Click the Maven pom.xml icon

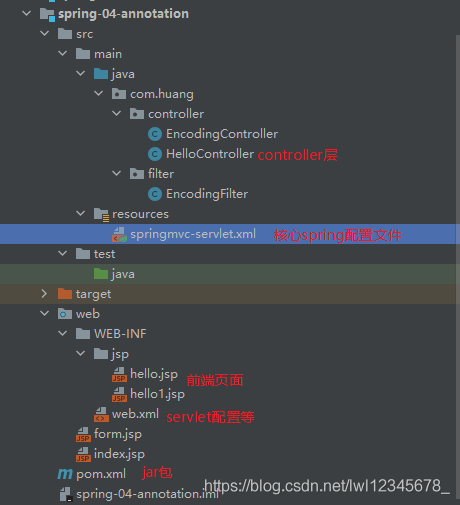click(x=65, y=474)
